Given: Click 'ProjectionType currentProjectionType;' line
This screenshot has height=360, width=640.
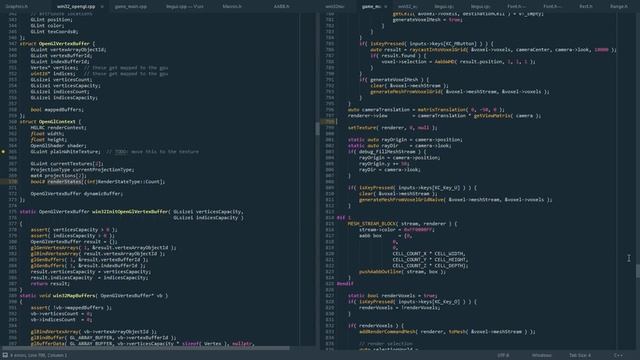Looking at the screenshot, I should point(82,169).
